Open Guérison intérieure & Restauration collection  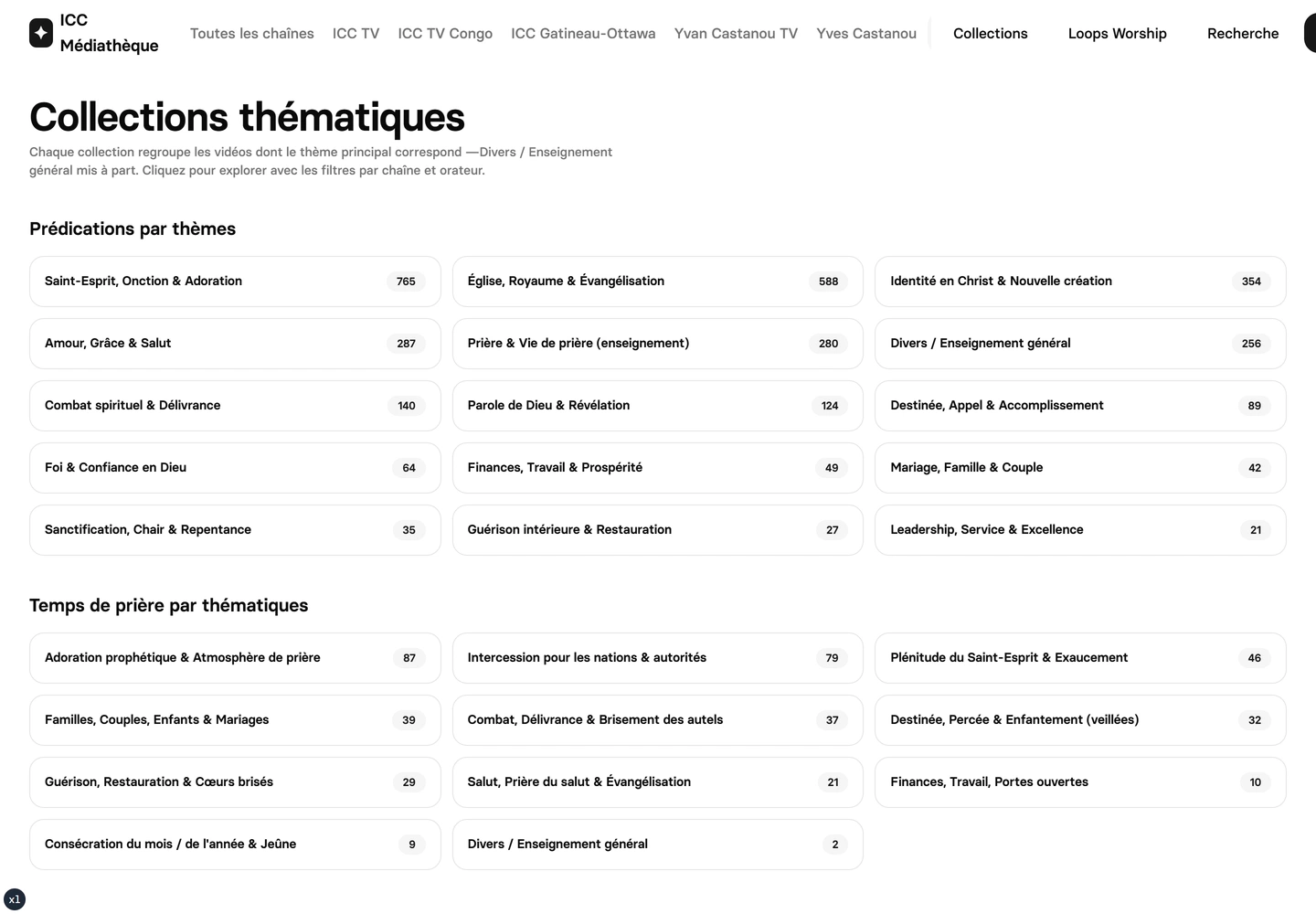658,530
